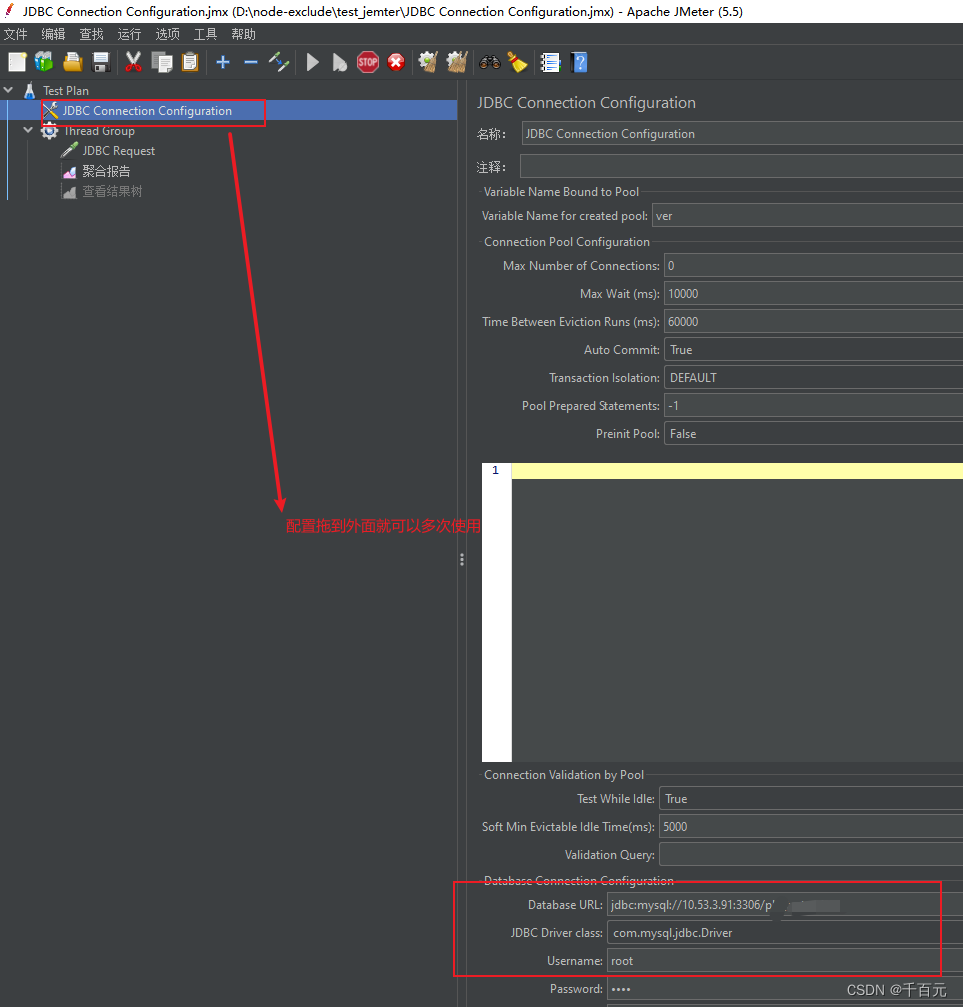Select JDBC Request in the tree
This screenshot has width=963, height=1007.
coord(120,150)
